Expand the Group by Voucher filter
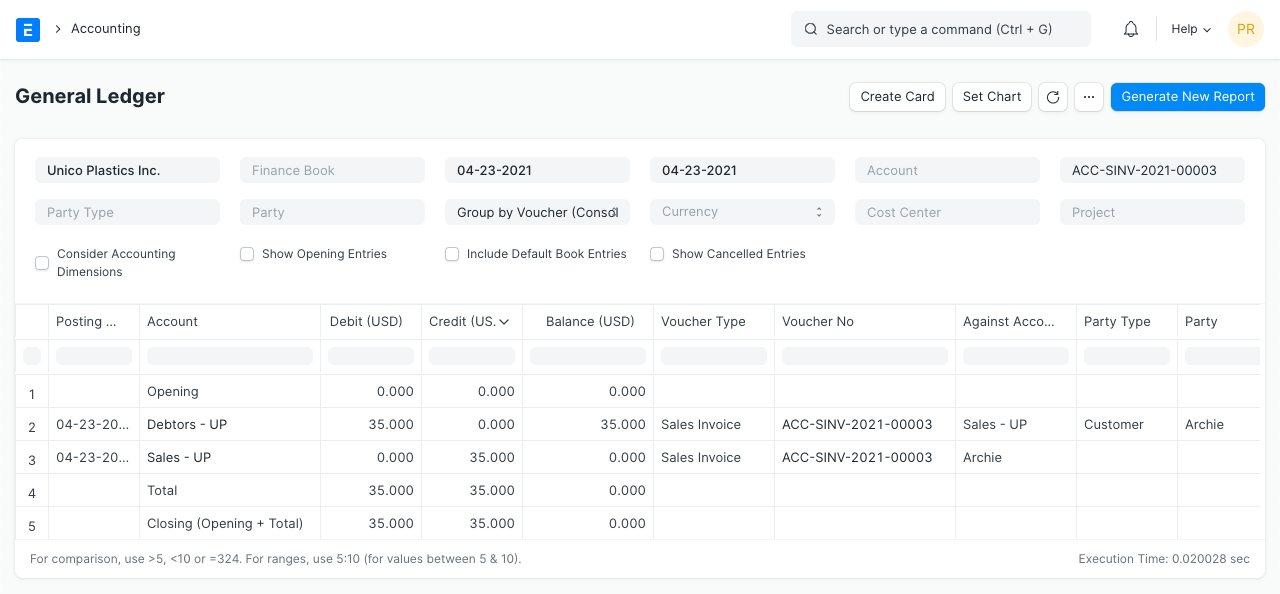Image resolution: width=1280 pixels, height=594 pixels. point(537,212)
